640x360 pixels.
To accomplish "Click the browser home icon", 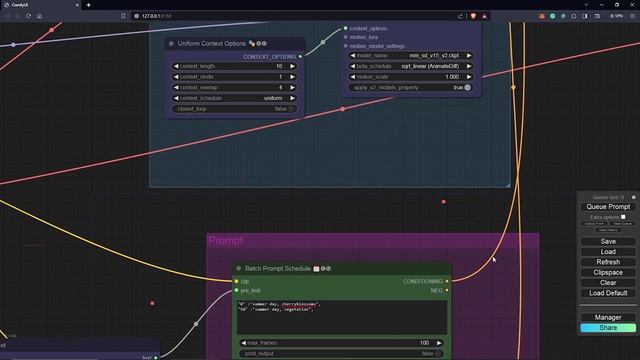I will click(39, 16).
